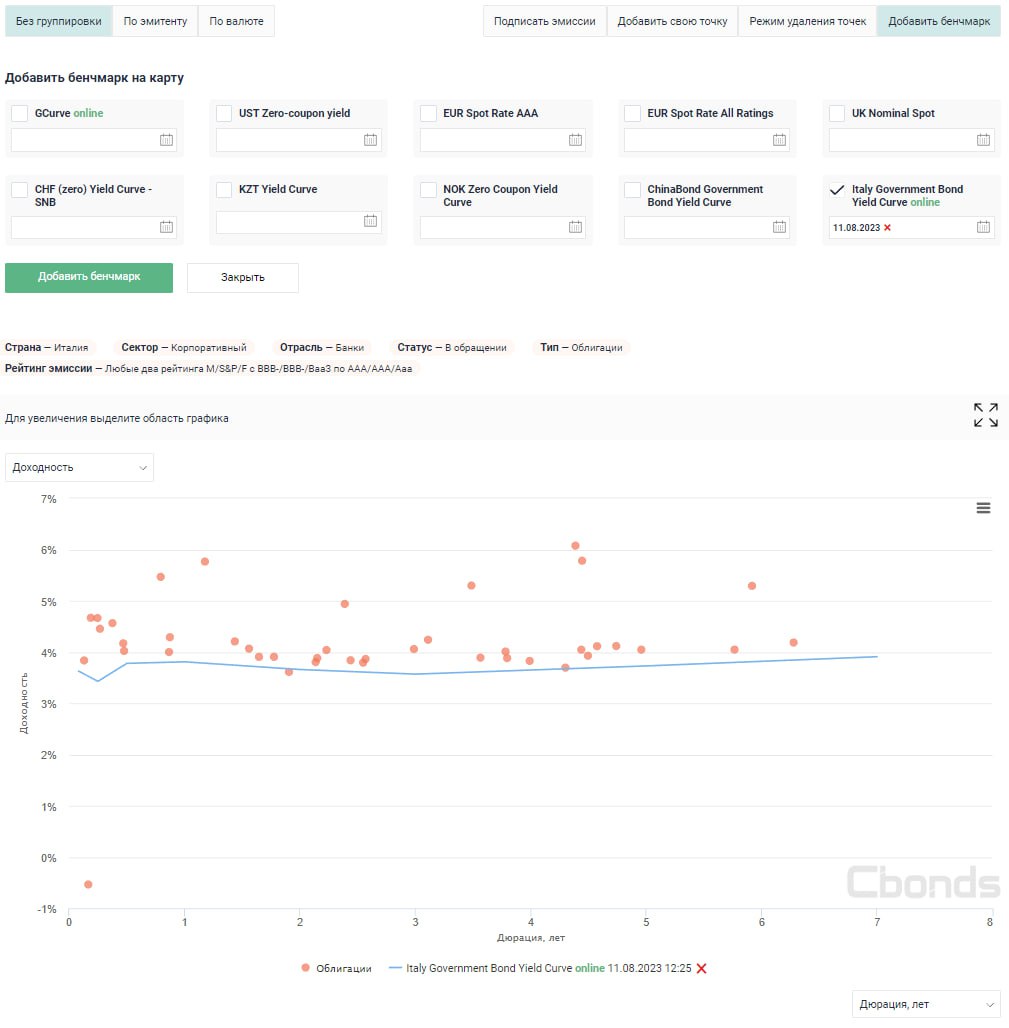
Task: Click Подписать эмиссии button
Action: 545,21
